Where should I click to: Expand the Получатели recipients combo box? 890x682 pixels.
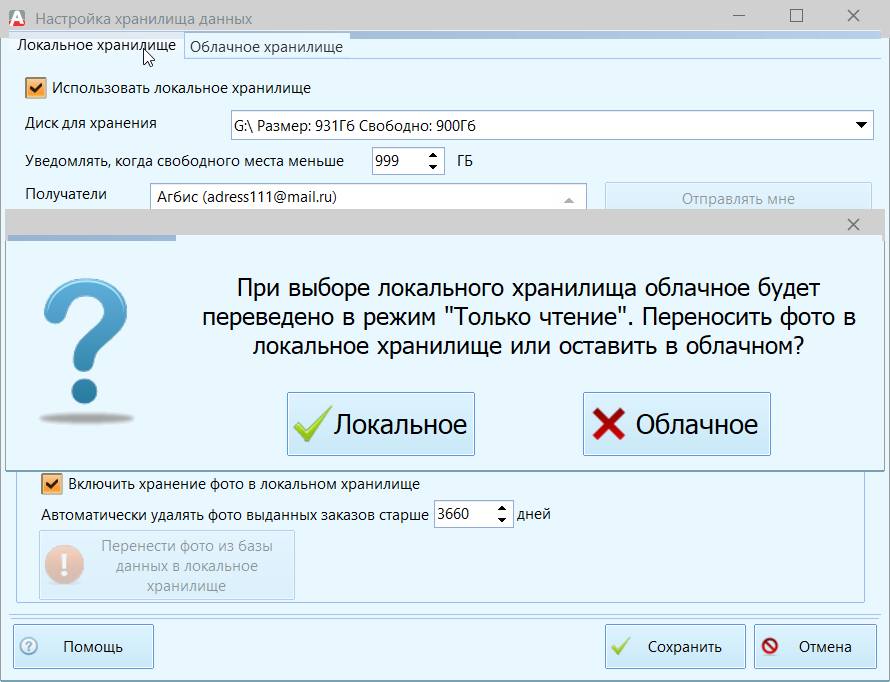pyautogui.click(x=569, y=199)
